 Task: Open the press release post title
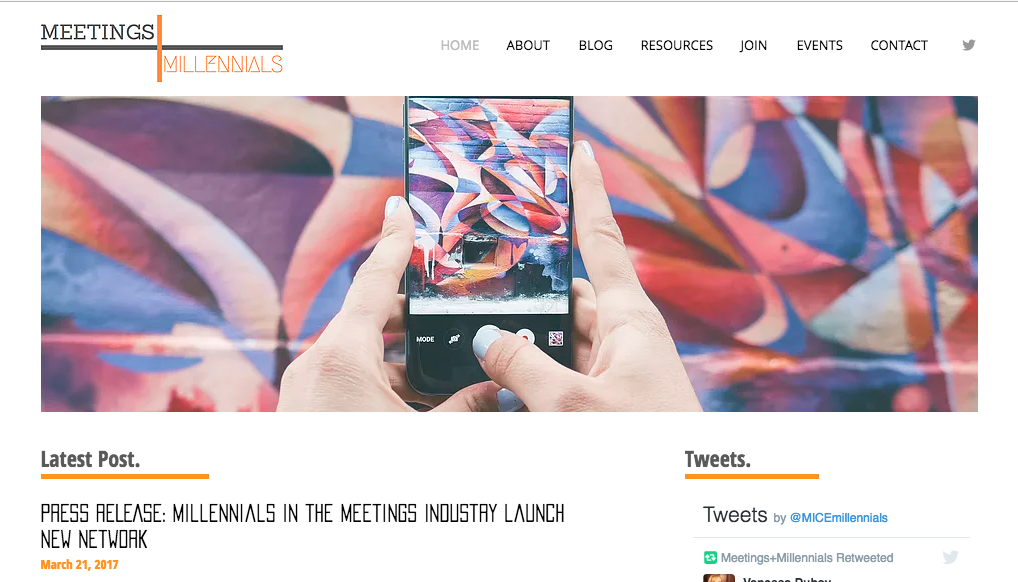pos(303,526)
